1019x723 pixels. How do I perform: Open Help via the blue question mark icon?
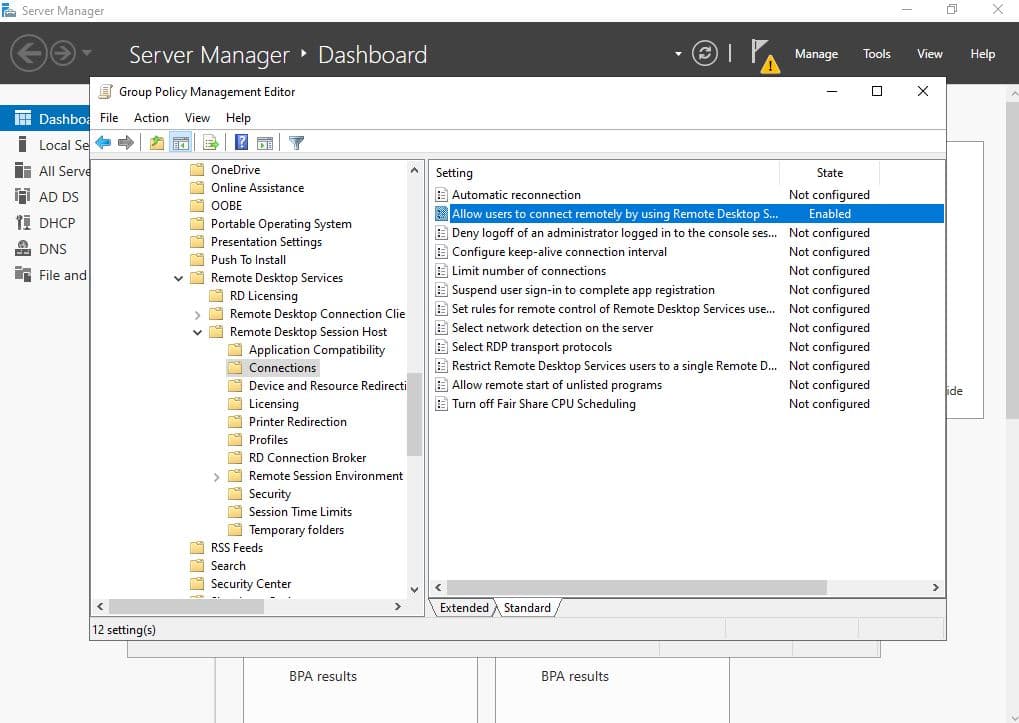coord(241,143)
